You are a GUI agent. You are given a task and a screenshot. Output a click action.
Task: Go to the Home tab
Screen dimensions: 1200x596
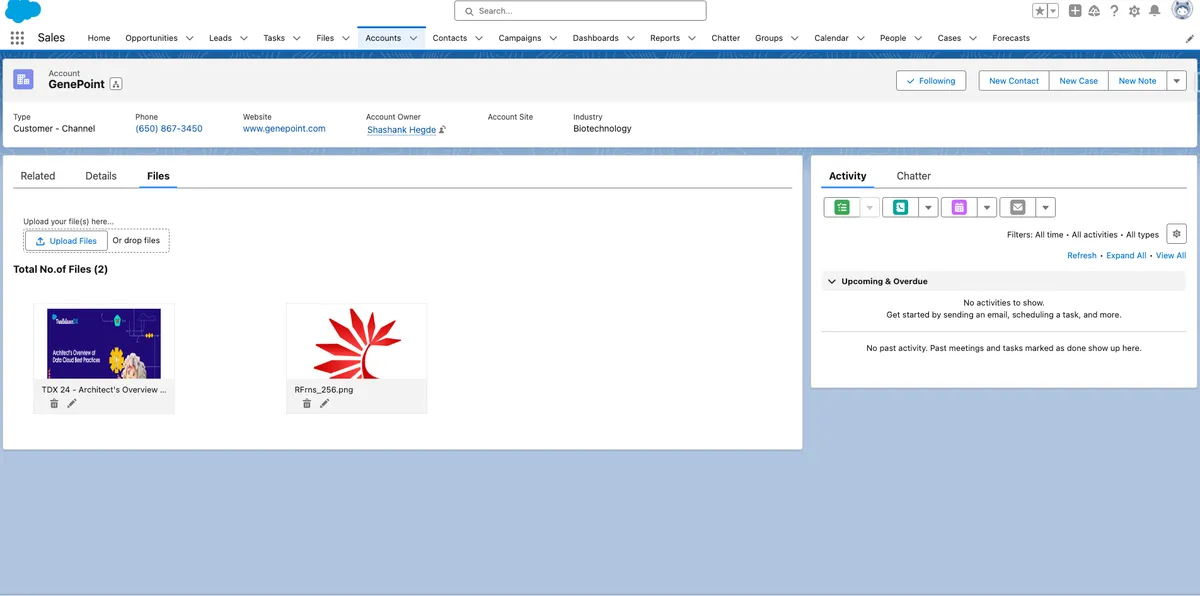click(x=99, y=38)
